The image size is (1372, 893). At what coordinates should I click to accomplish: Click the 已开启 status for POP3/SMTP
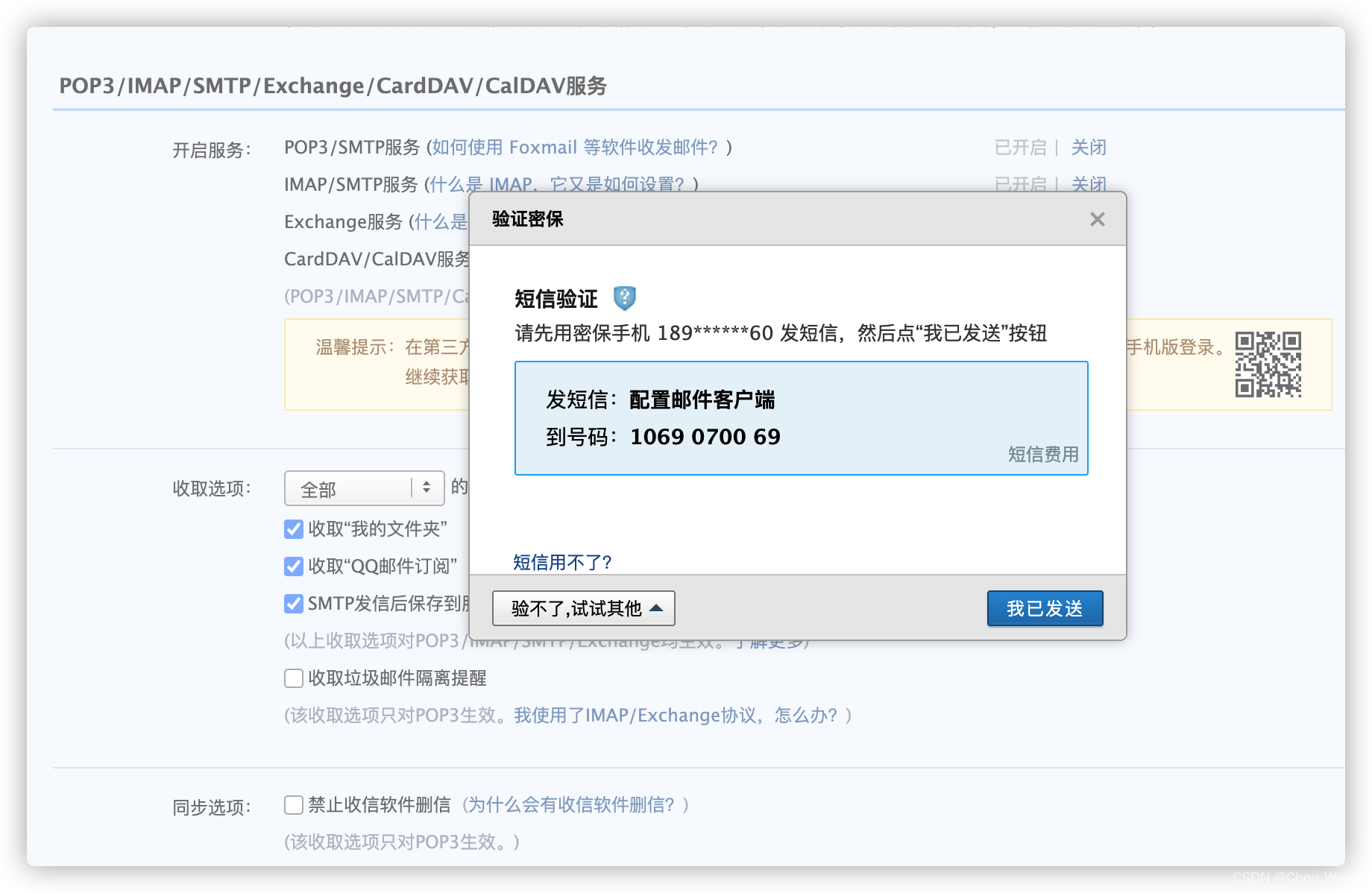coord(1020,148)
